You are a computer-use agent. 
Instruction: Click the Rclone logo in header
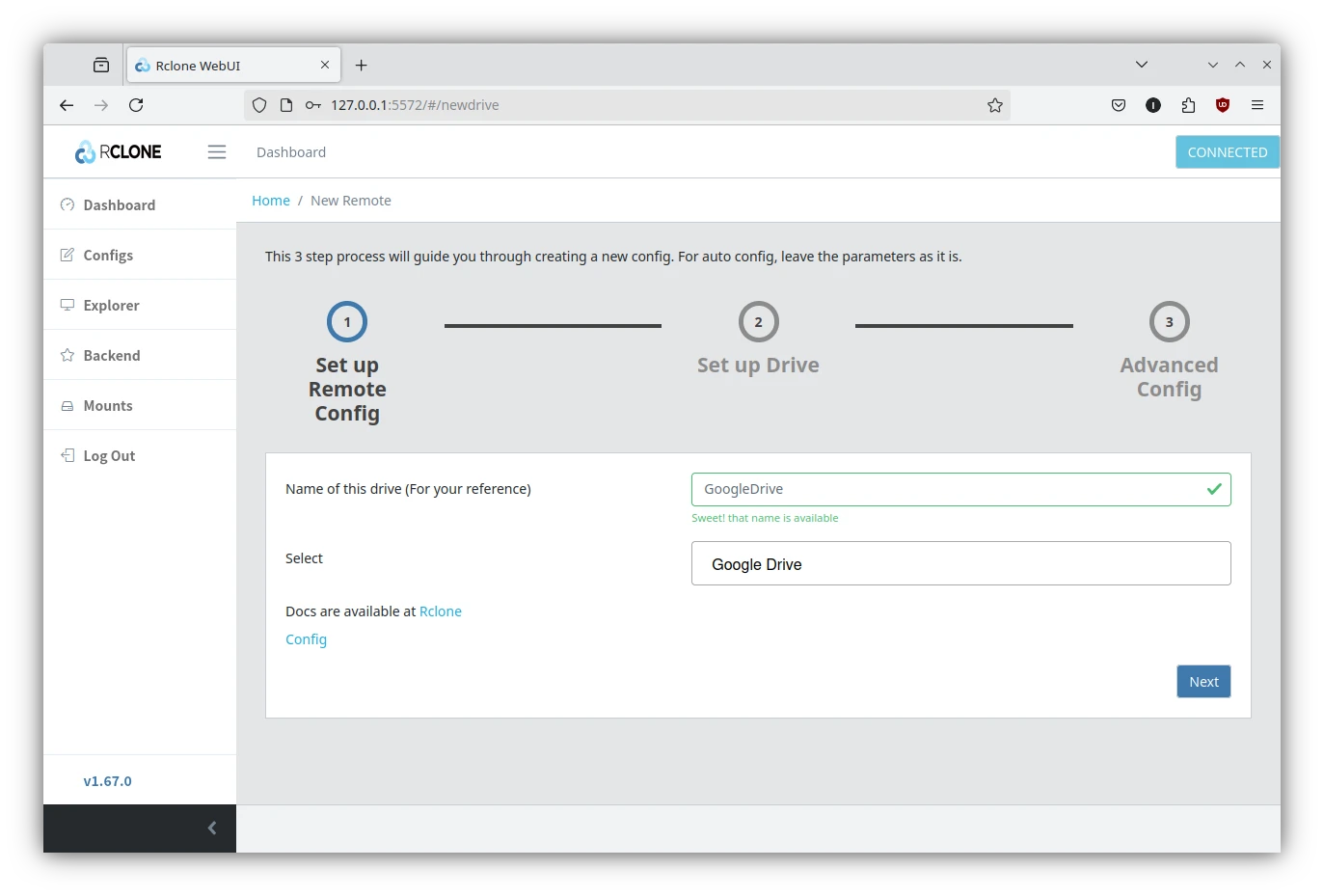coord(119,152)
